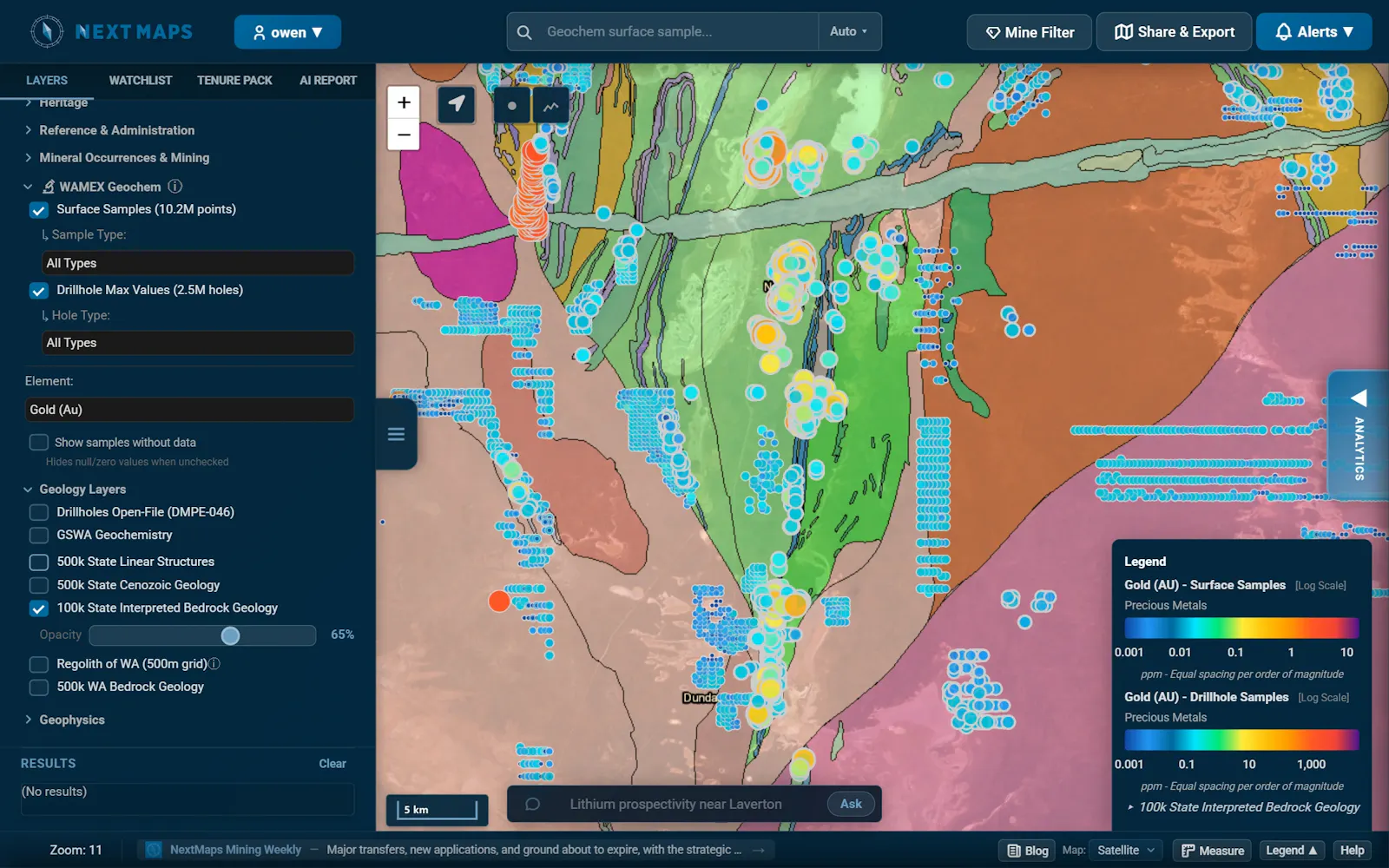Click the chat bubble icon in AI prompt
This screenshot has height=868, width=1389.
pyautogui.click(x=533, y=804)
